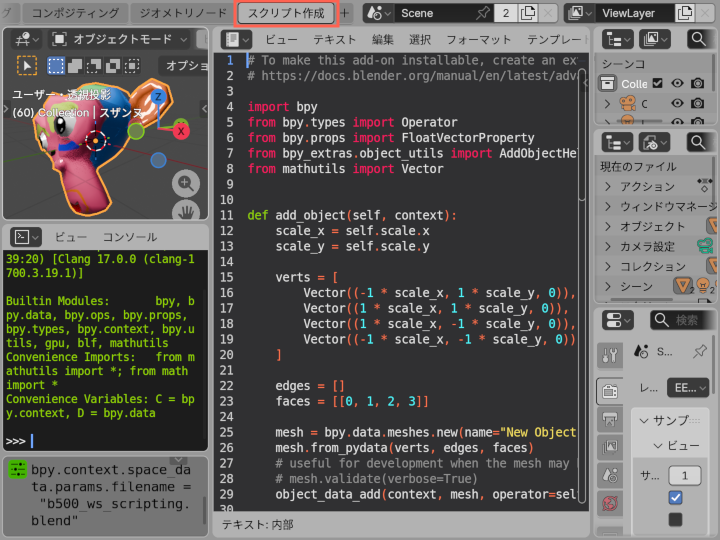Switch to the コンポジティング workspace tab
This screenshot has width=720, height=540.
click(75, 13)
